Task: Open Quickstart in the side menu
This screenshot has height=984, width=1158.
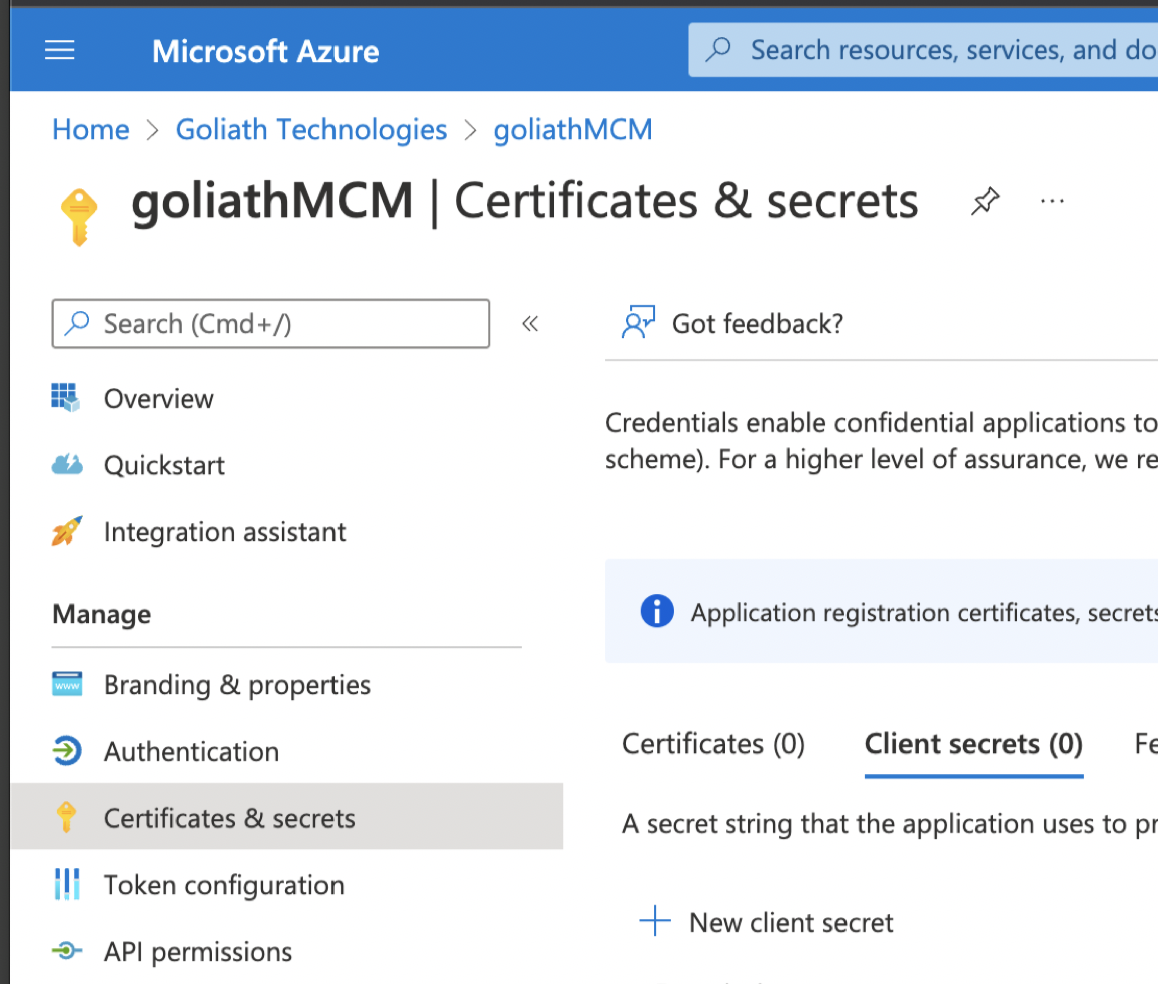Action: (164, 465)
